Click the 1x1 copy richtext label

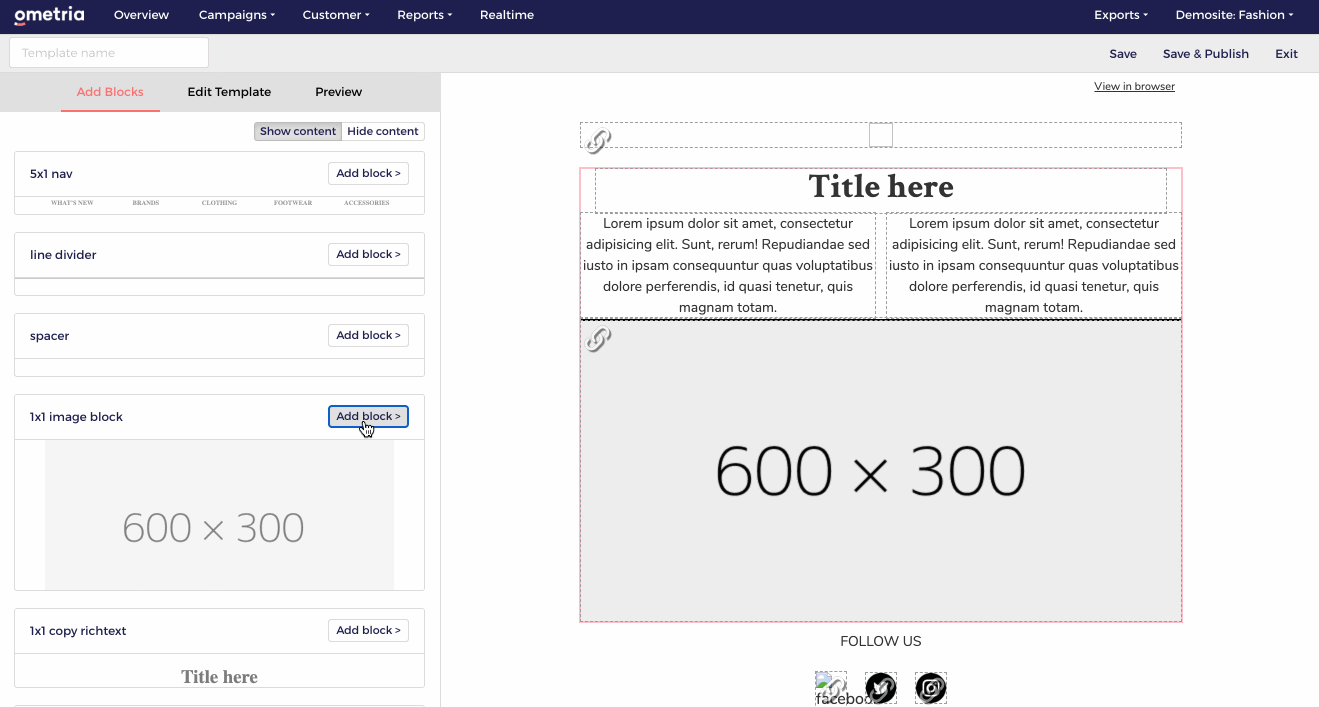click(x=78, y=631)
